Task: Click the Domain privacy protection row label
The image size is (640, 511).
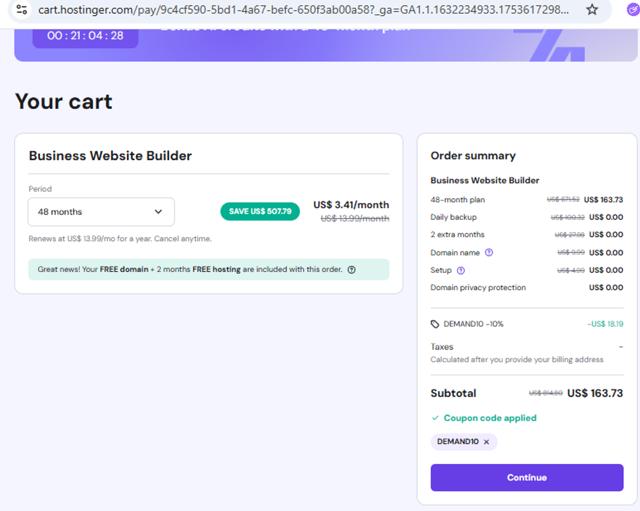Action: tap(478, 288)
